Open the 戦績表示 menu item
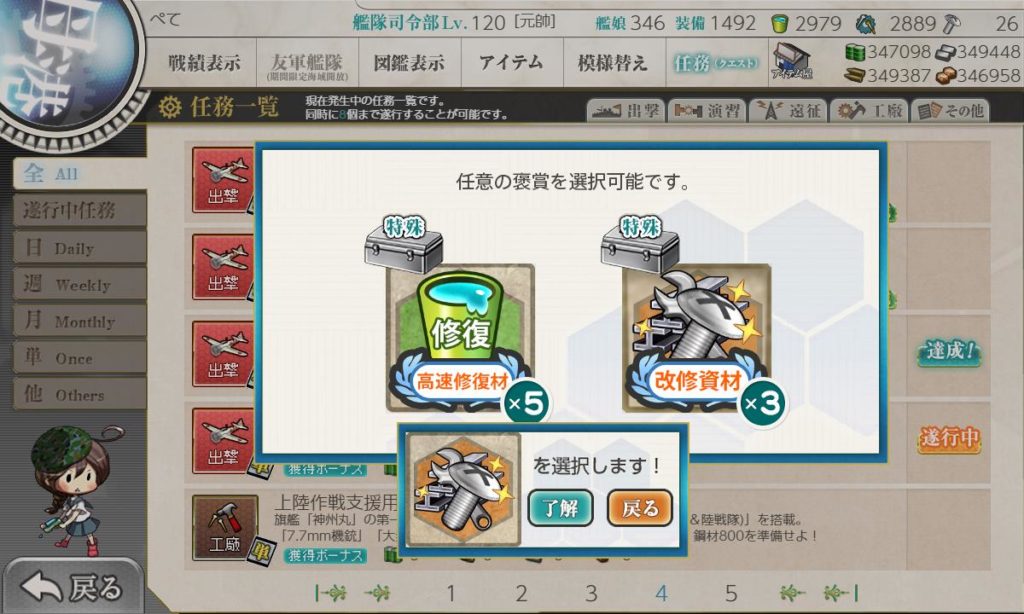 tap(204, 63)
